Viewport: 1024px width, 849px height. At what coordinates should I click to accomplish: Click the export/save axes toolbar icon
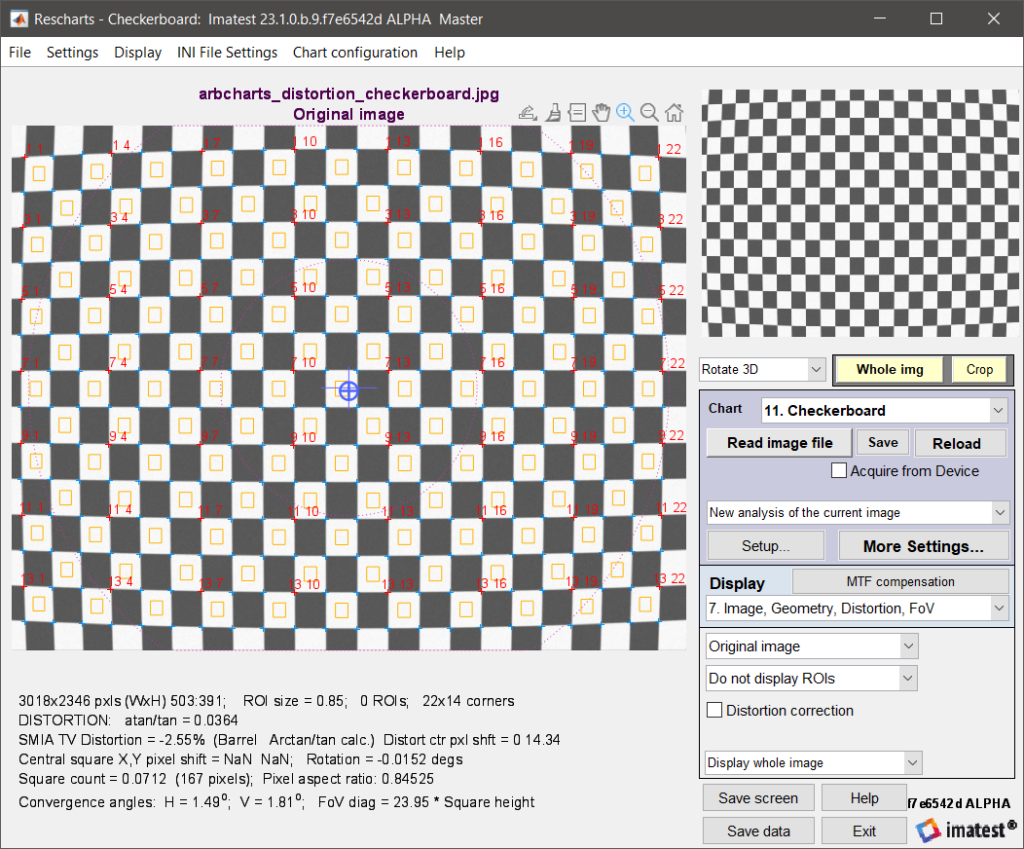pos(528,112)
